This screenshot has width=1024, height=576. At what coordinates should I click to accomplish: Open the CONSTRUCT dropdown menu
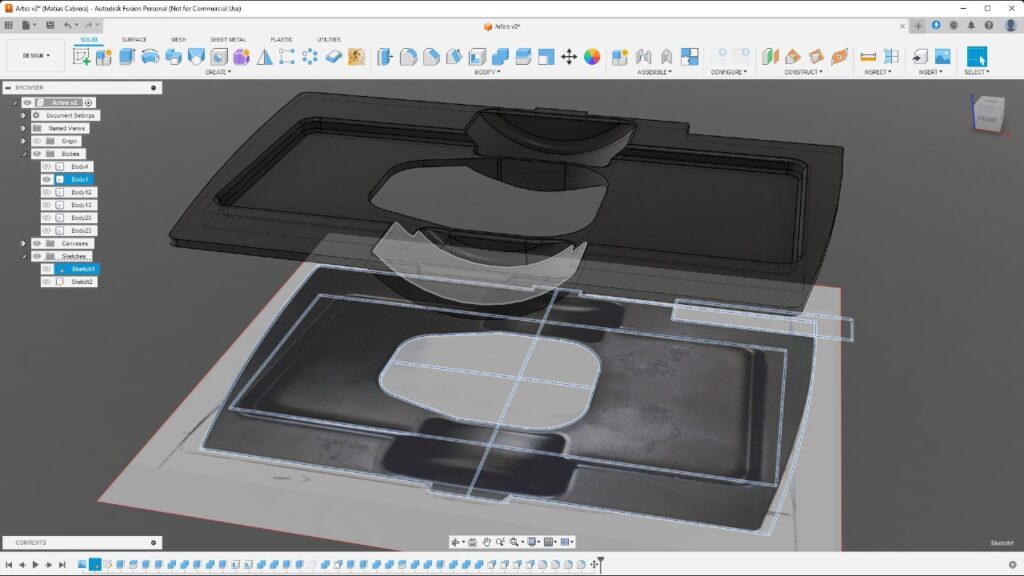click(803, 72)
